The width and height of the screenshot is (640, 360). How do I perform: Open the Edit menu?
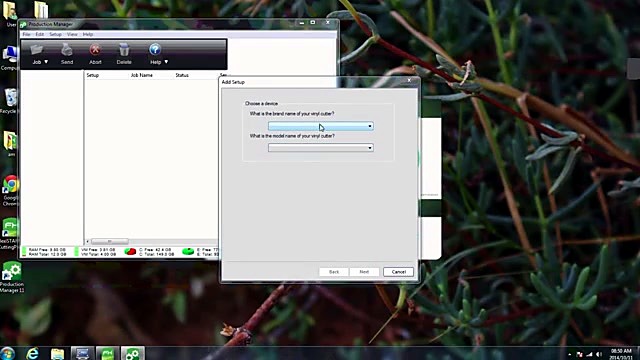pyautogui.click(x=40, y=34)
